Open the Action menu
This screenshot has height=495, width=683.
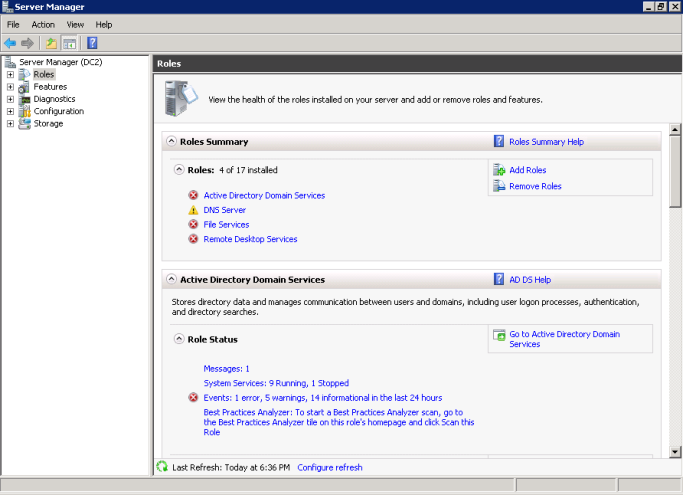43,24
